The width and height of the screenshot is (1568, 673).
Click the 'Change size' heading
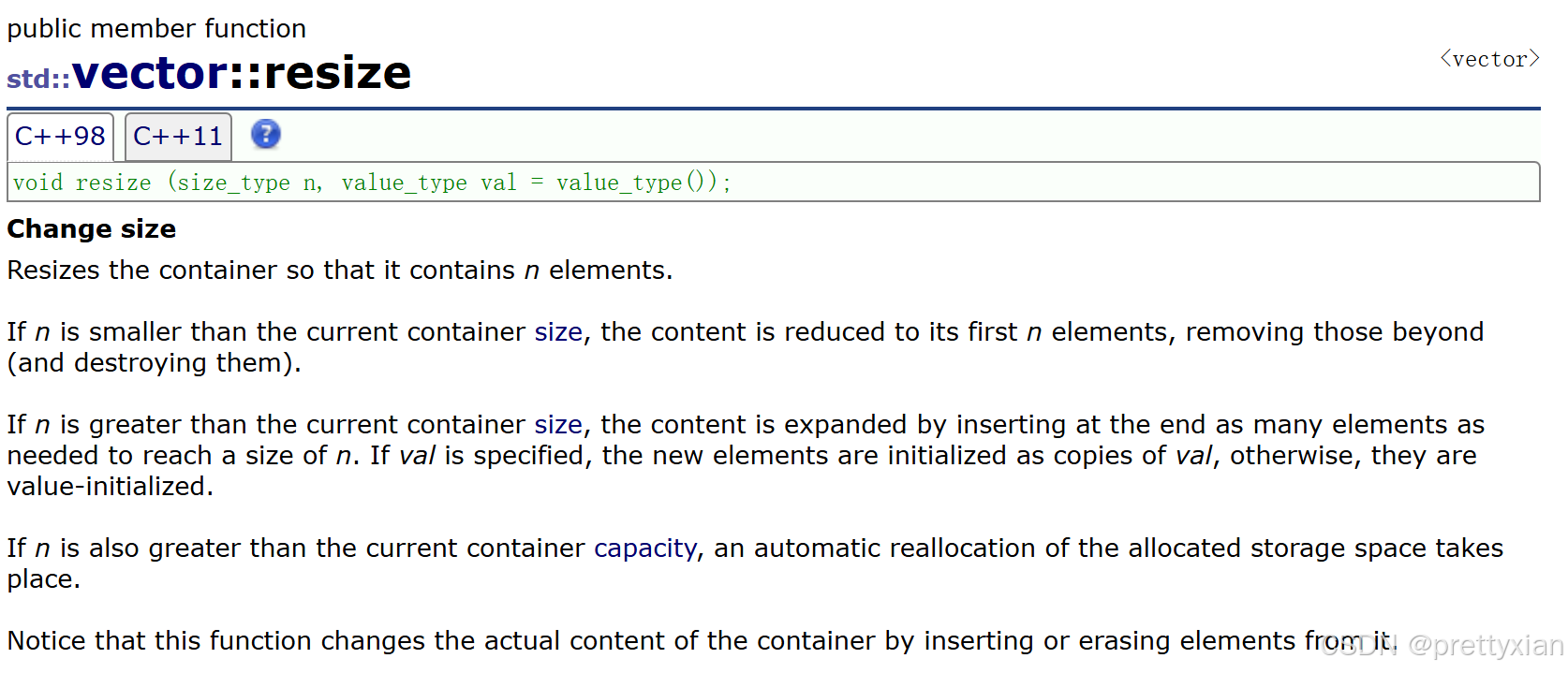click(92, 229)
